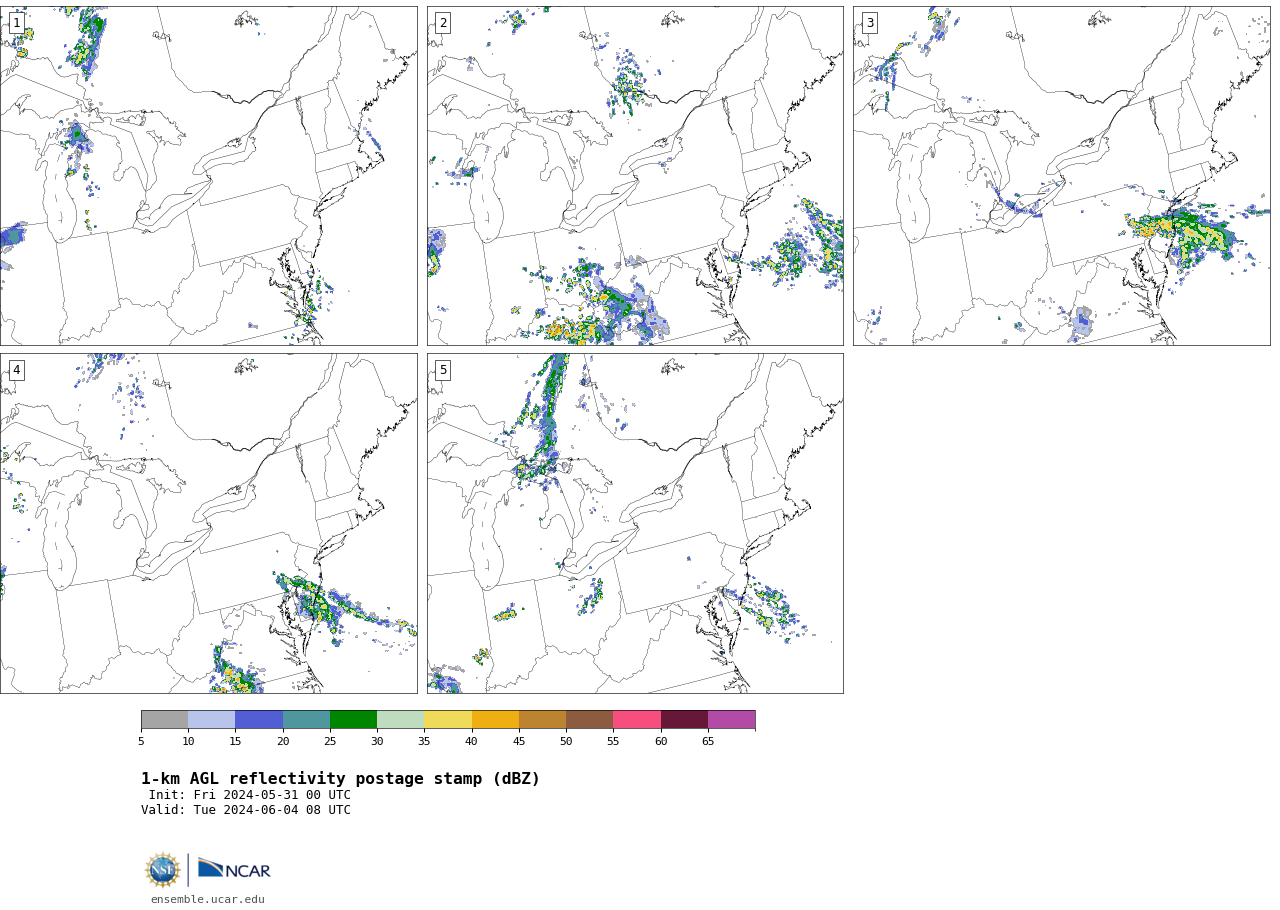The image size is (1280, 910).
Task: Select the maroon 60-65 dBZ swatch
Action: (684, 720)
